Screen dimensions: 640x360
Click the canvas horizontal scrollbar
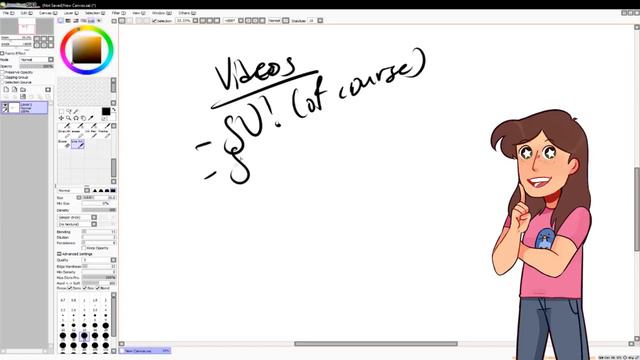coord(376,344)
